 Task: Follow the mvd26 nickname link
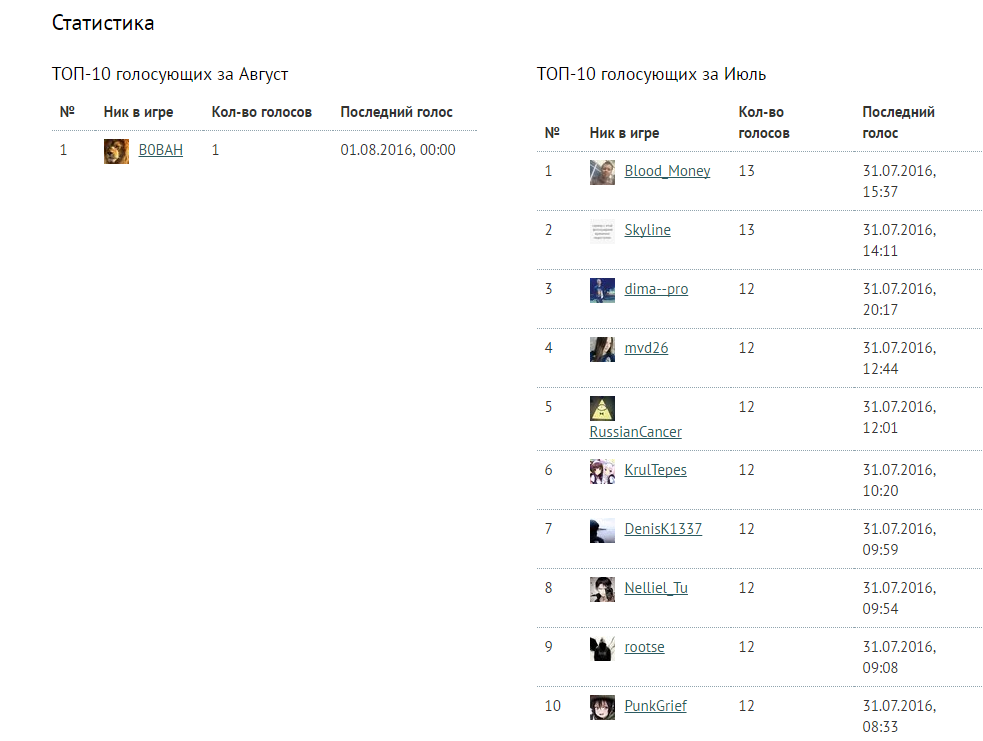click(646, 348)
